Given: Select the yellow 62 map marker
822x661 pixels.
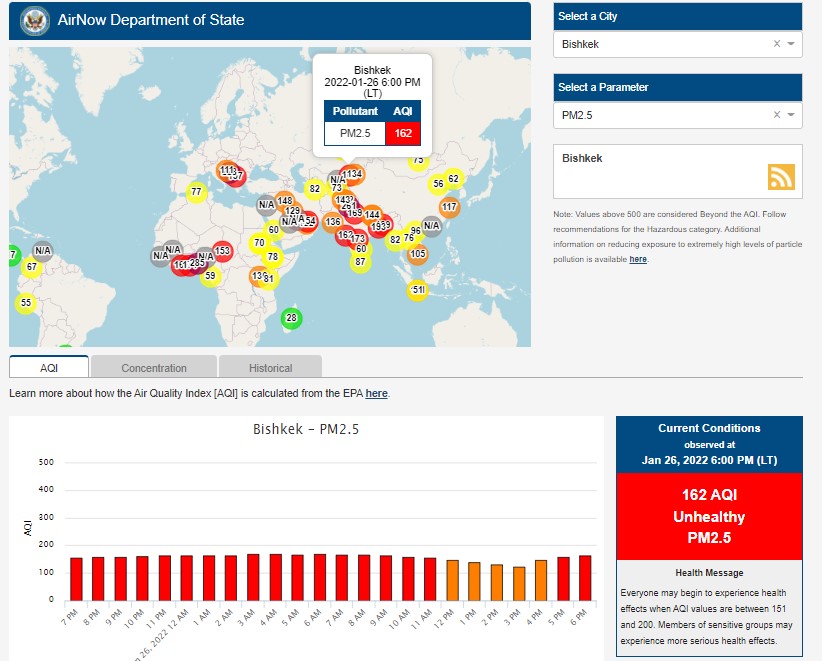Looking at the screenshot, I should click(x=453, y=180).
